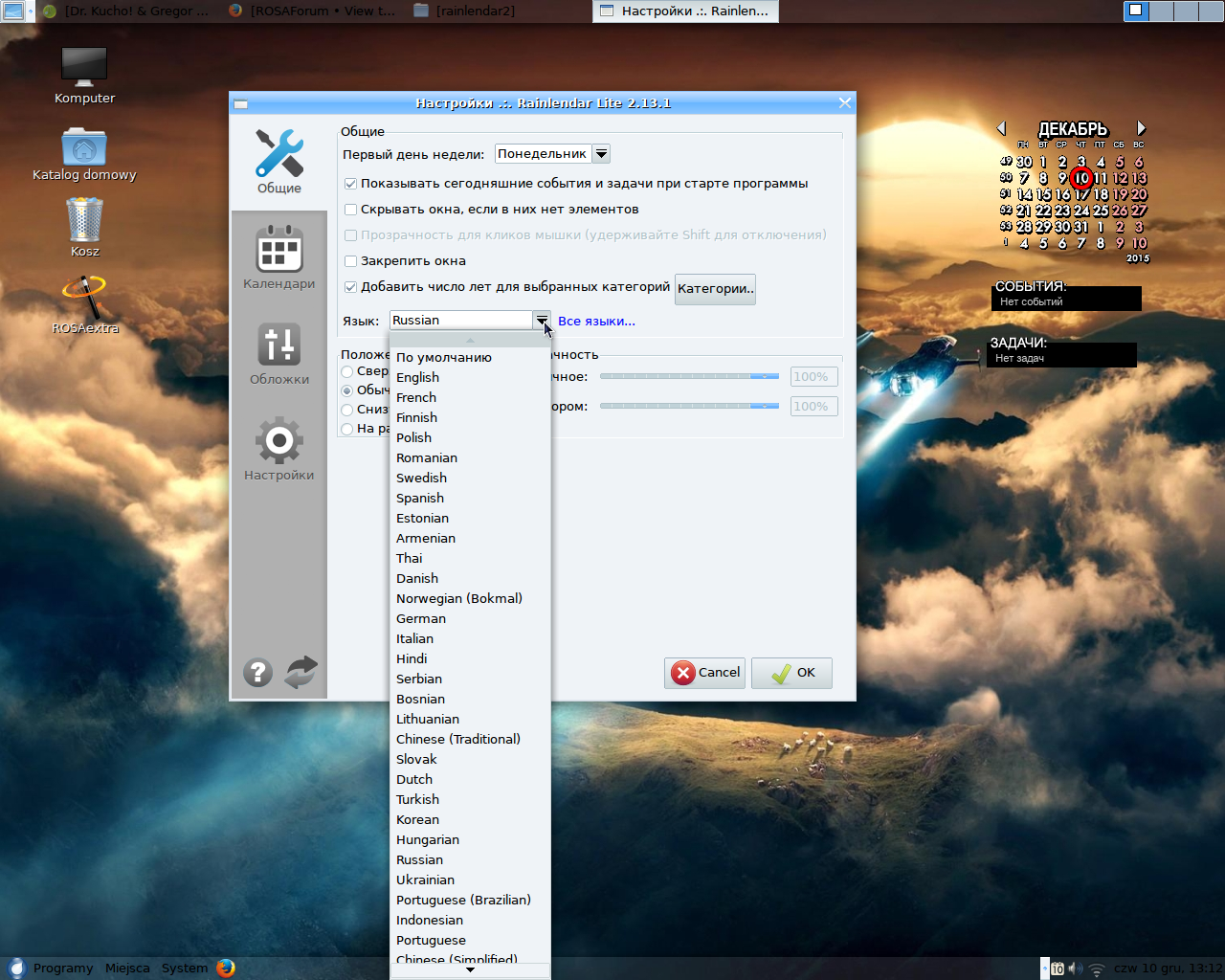The image size is (1225, 980).
Task: Open the Все языки link
Action: pyautogui.click(x=596, y=322)
